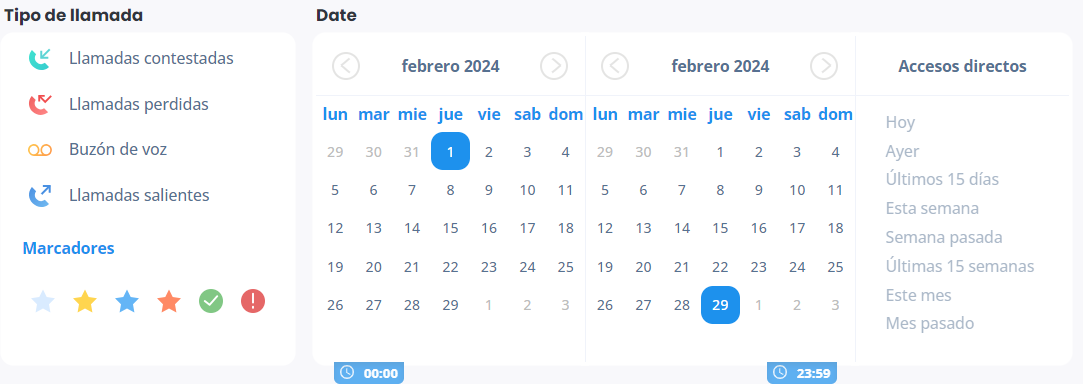Click the missed calls red phone icon
This screenshot has width=1083, height=384.
[x=39, y=104]
